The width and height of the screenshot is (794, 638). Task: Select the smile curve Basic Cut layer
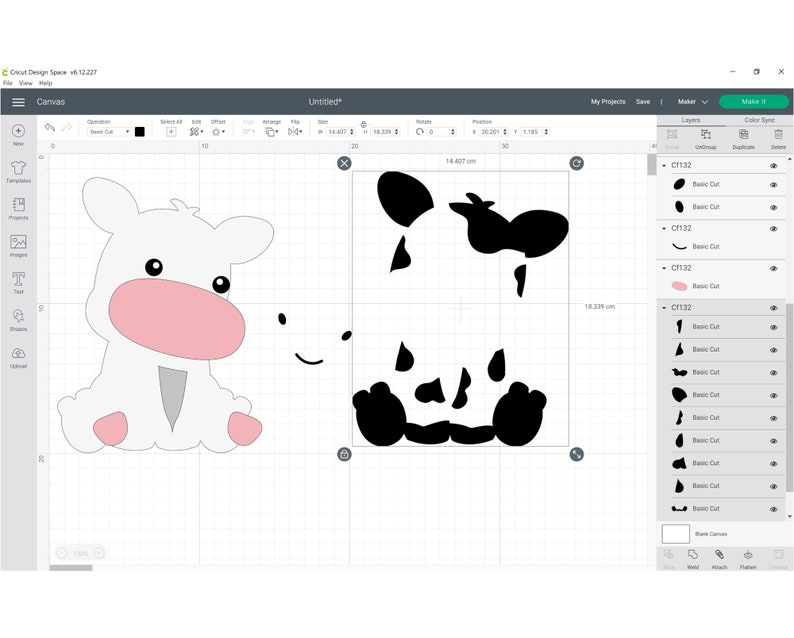(721, 247)
